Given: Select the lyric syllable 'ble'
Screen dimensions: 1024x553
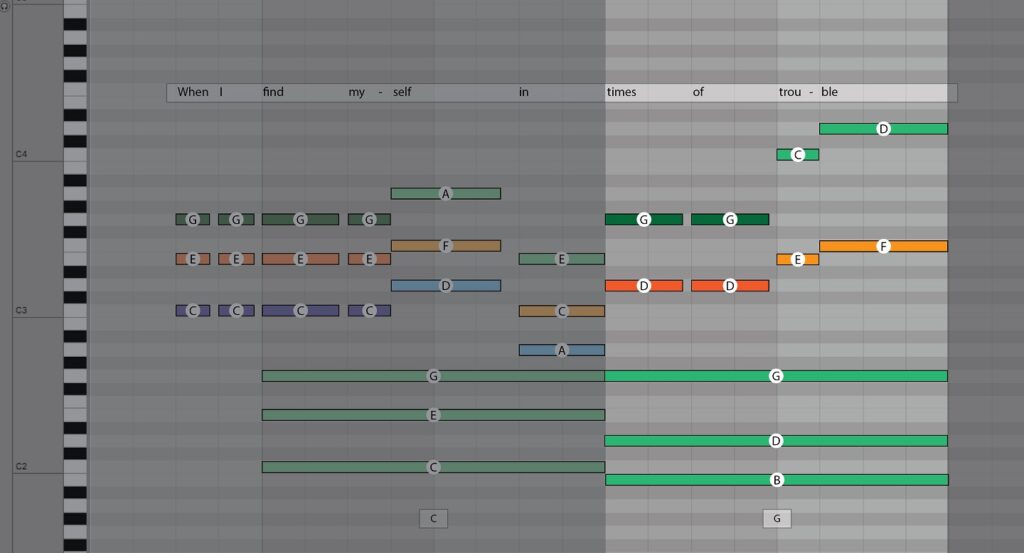Looking at the screenshot, I should [829, 92].
